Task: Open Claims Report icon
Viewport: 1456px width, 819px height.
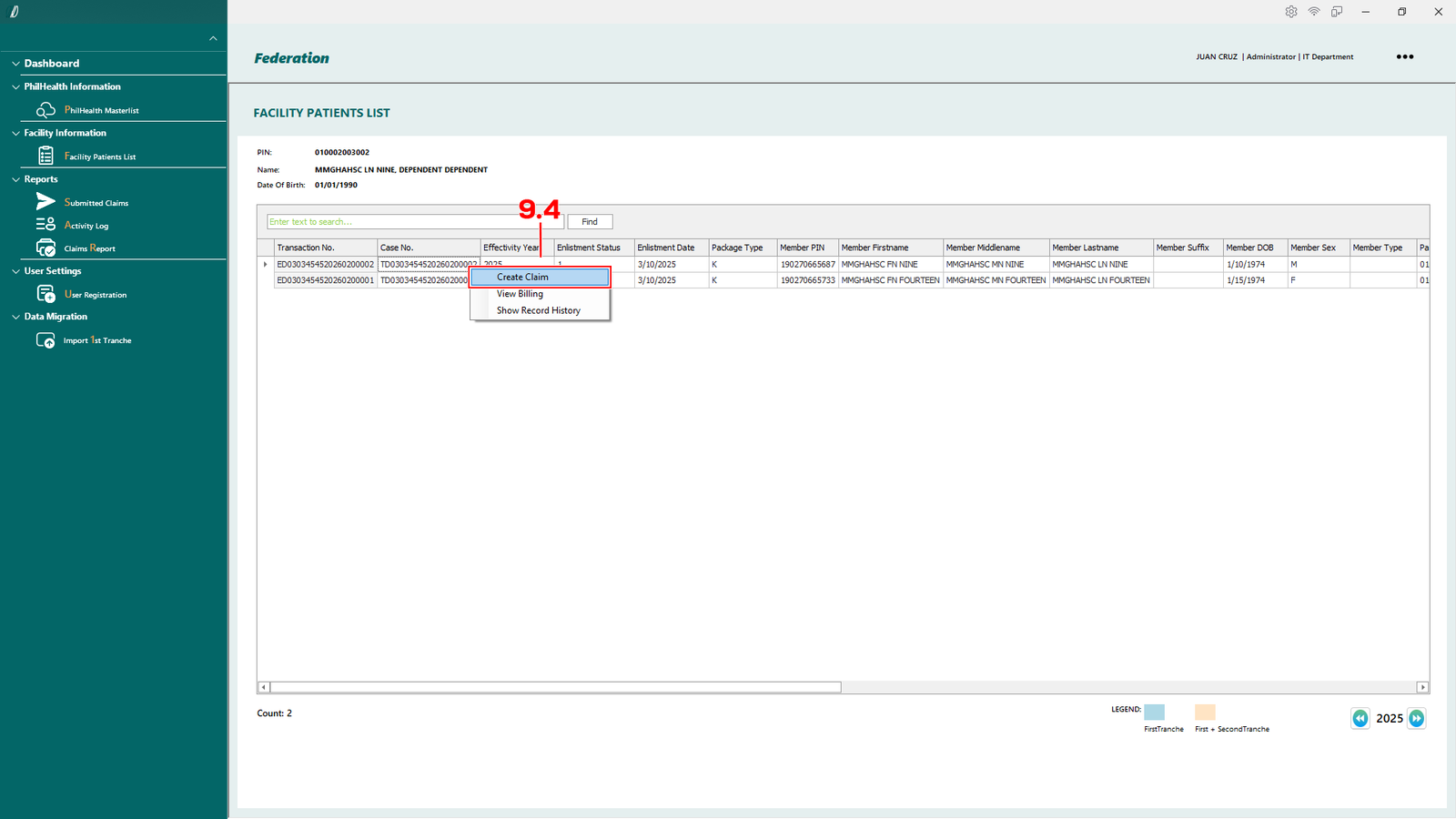Action: pos(45,248)
